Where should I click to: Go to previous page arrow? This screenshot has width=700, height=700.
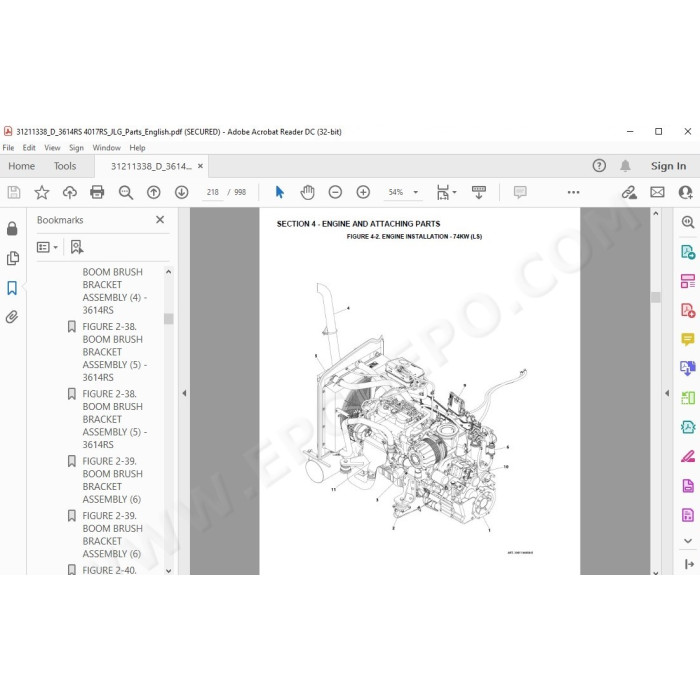[154, 192]
